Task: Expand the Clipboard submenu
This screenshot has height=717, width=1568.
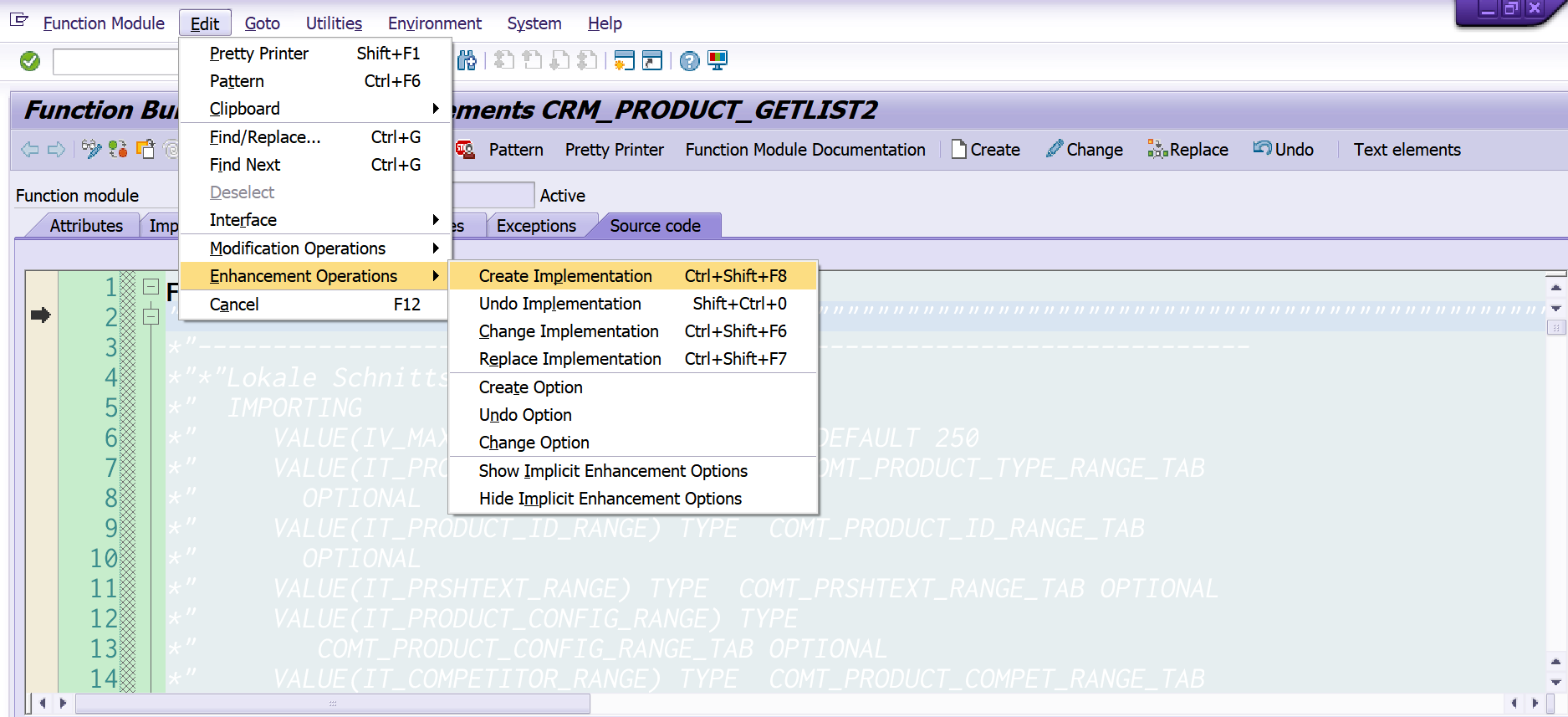Action: (x=315, y=109)
